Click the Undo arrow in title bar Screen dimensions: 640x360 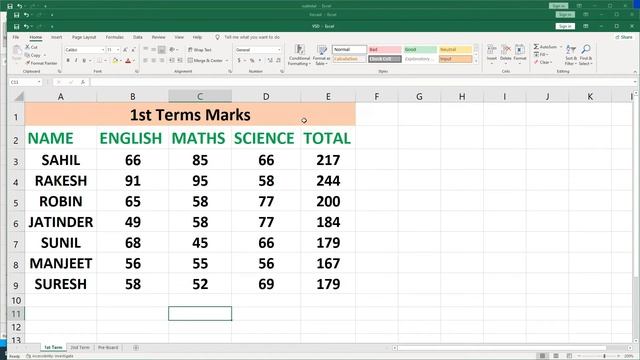click(26, 27)
